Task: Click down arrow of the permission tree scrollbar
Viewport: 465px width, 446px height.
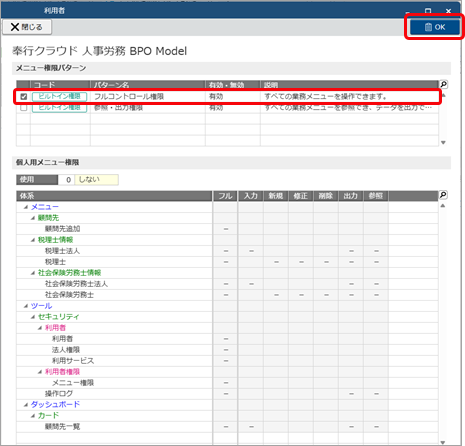Action: 443,442
